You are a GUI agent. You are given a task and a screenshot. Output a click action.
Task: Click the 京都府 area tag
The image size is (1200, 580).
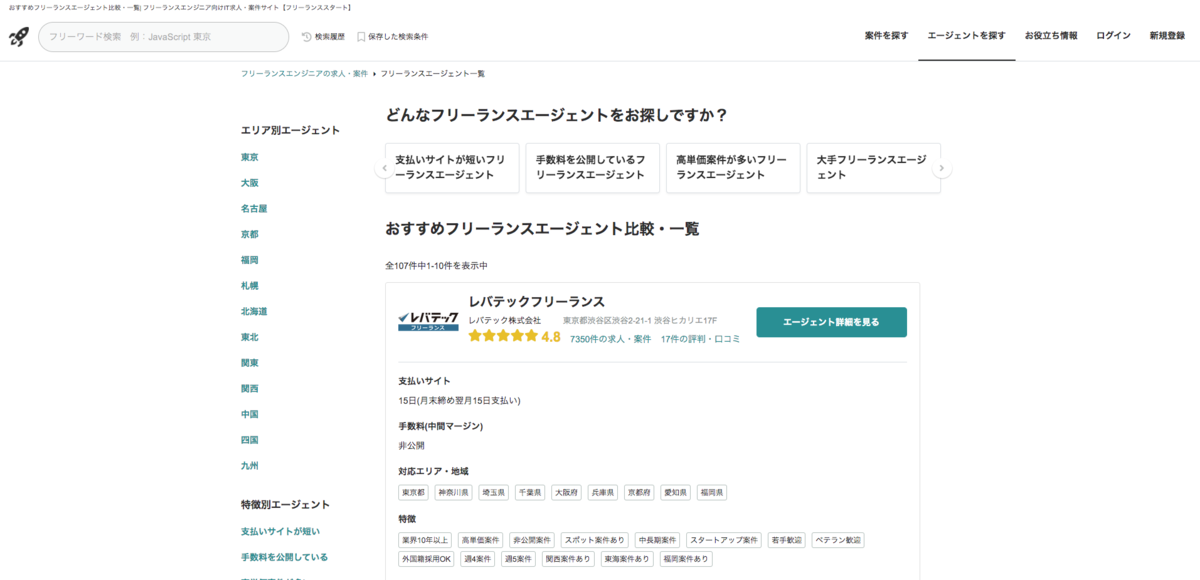(x=640, y=492)
